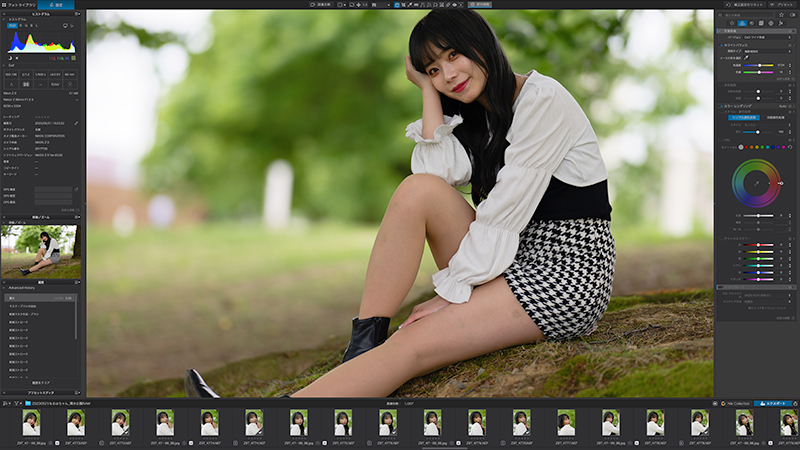800x450 pixels.
Task: Open the zoom level dropdown in top toolbar
Action: click(x=381, y=5)
